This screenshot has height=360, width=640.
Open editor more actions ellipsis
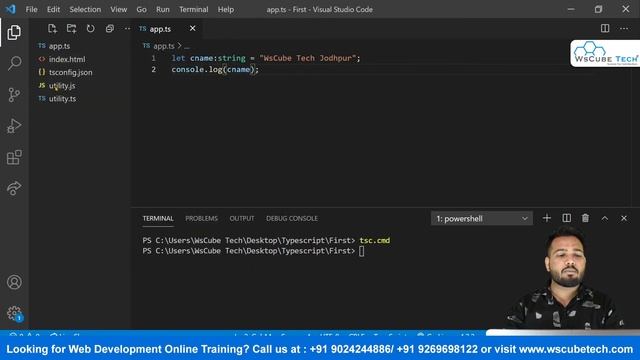[624, 28]
